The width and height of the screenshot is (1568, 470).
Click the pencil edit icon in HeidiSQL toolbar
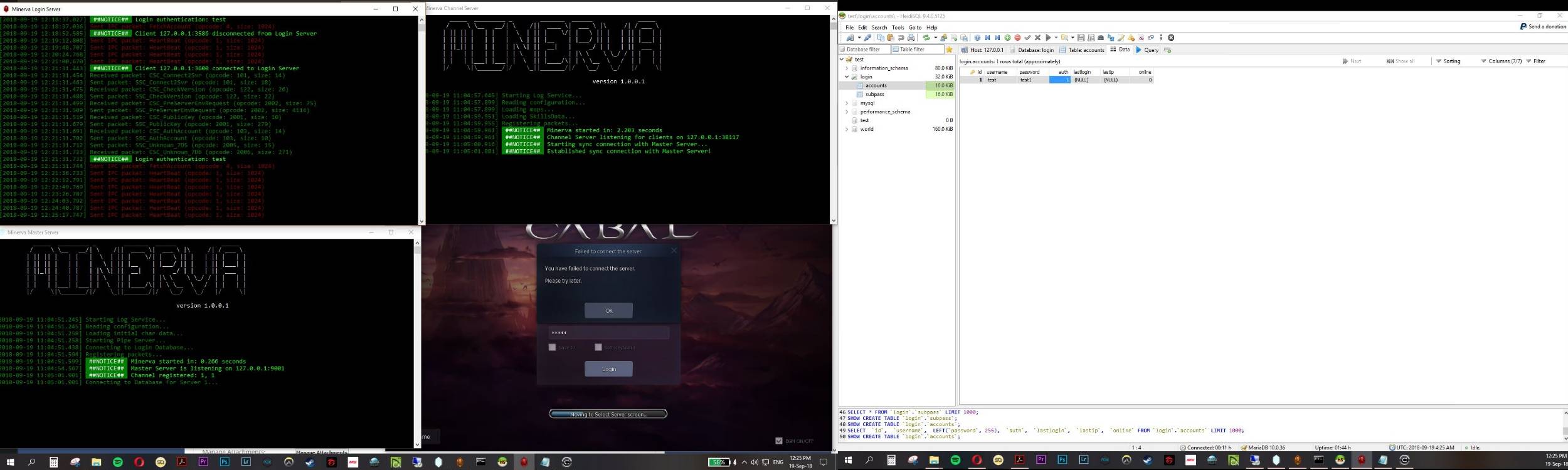tap(1121, 38)
